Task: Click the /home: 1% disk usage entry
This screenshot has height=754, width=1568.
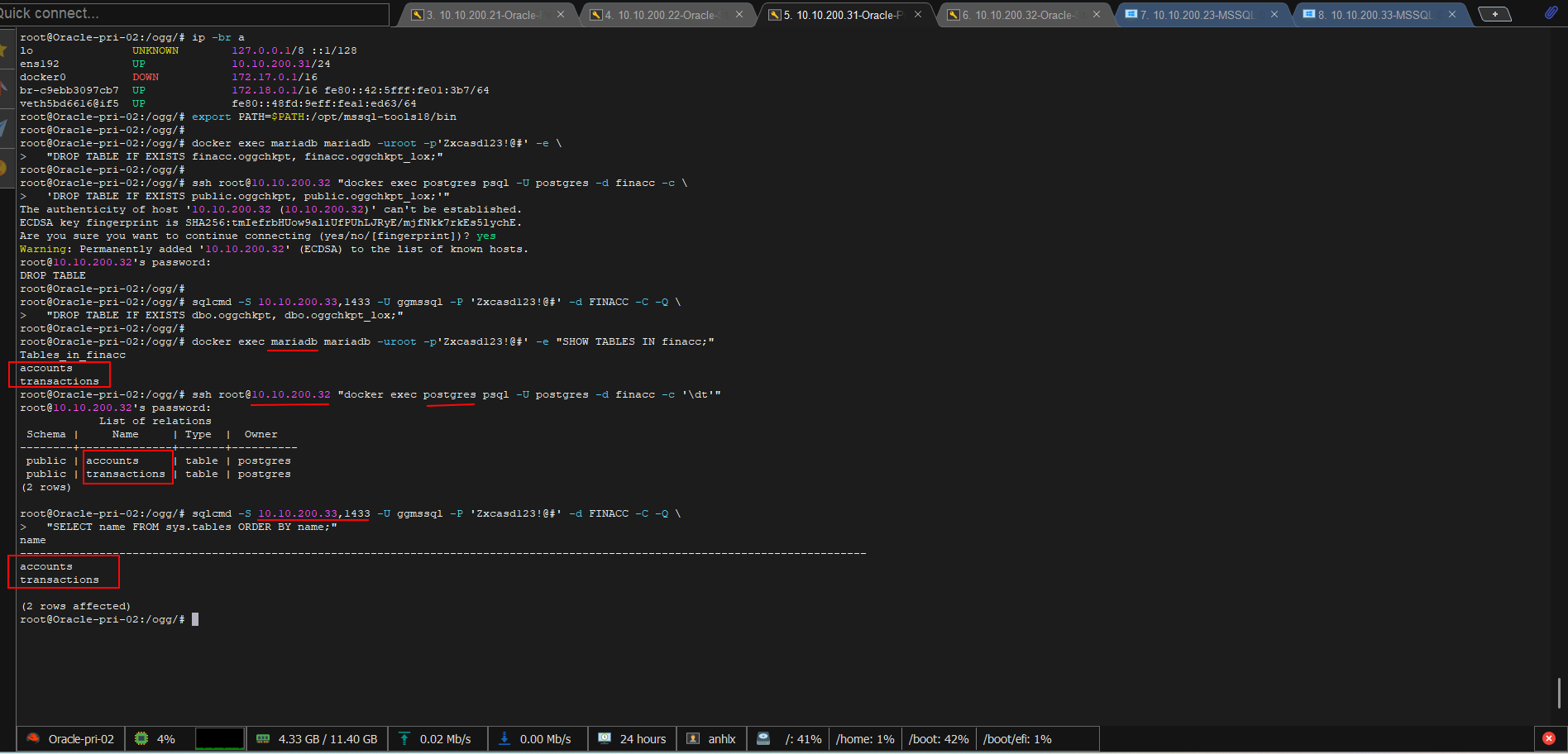Action: (x=865, y=739)
